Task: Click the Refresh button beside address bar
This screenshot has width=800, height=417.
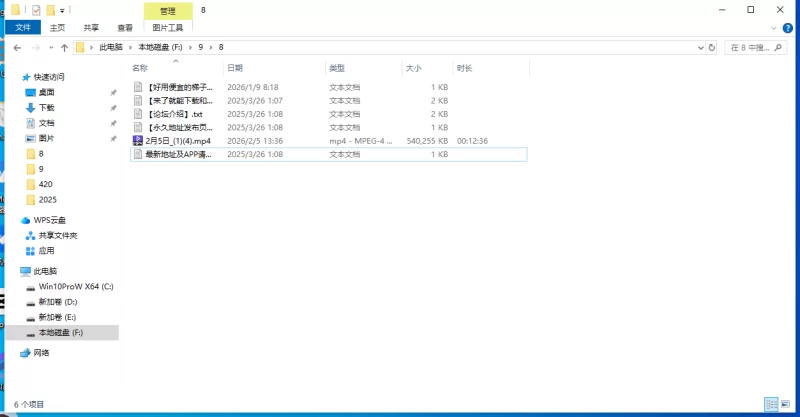Action: tap(711, 47)
